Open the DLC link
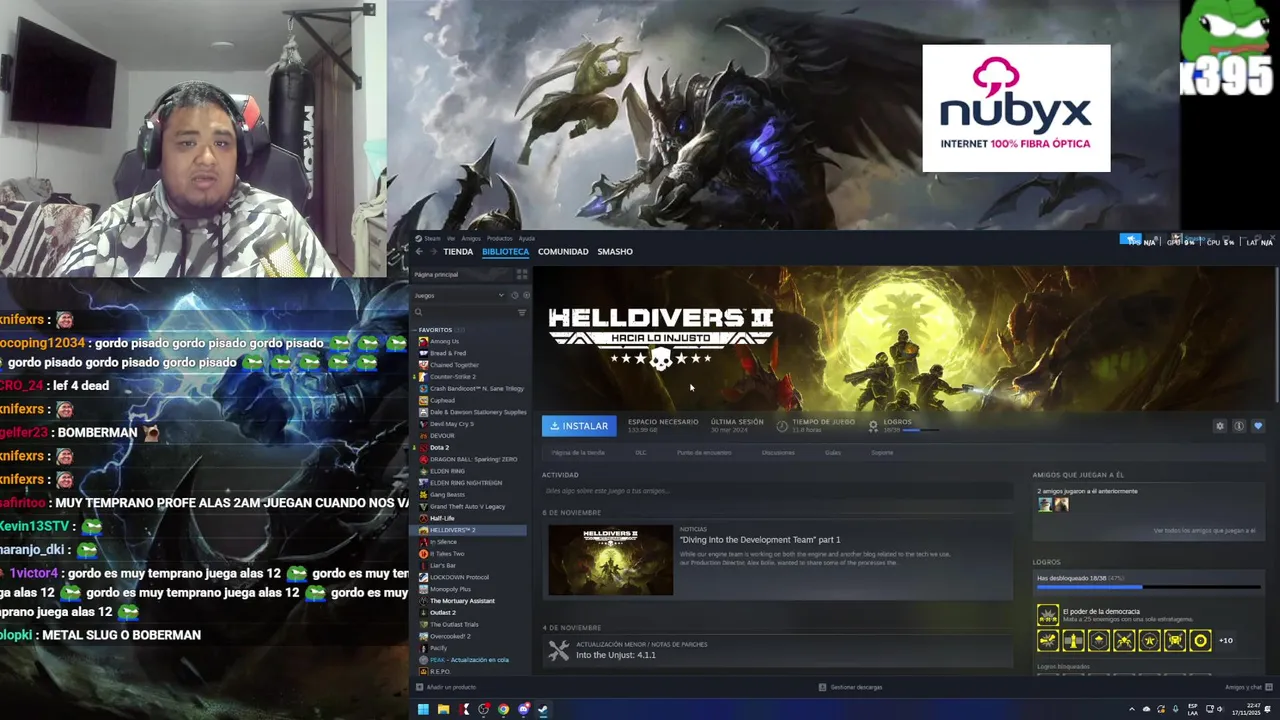This screenshot has width=1280, height=720. click(x=641, y=453)
